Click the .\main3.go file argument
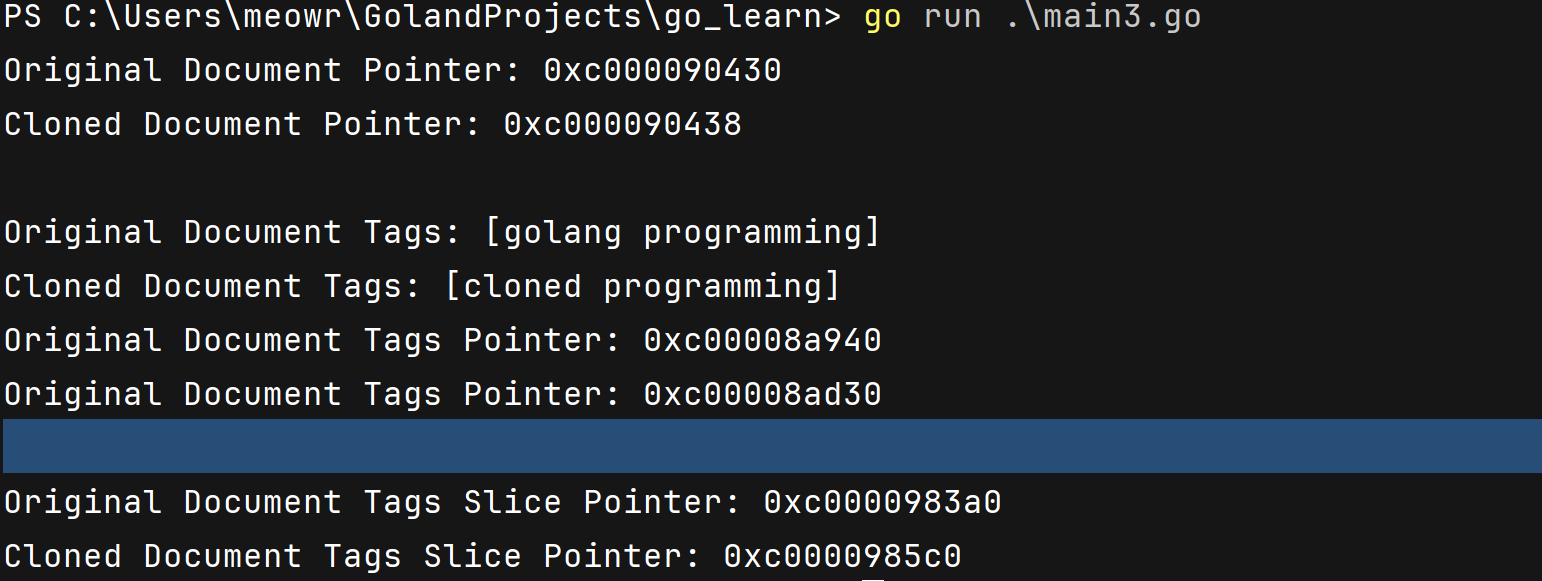 (1103, 17)
